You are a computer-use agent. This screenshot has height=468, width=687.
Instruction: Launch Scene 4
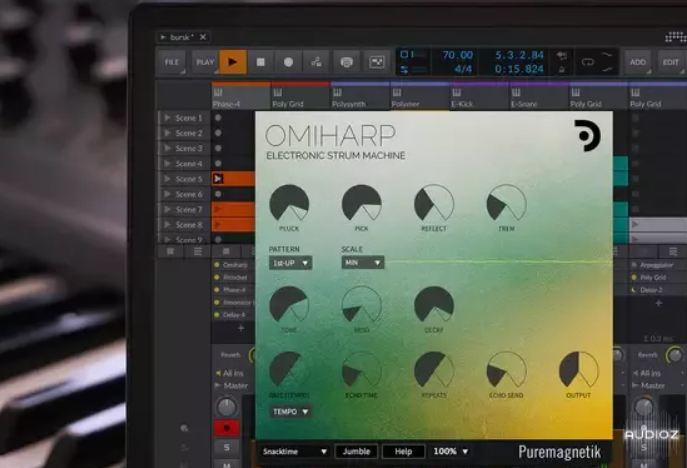167,163
